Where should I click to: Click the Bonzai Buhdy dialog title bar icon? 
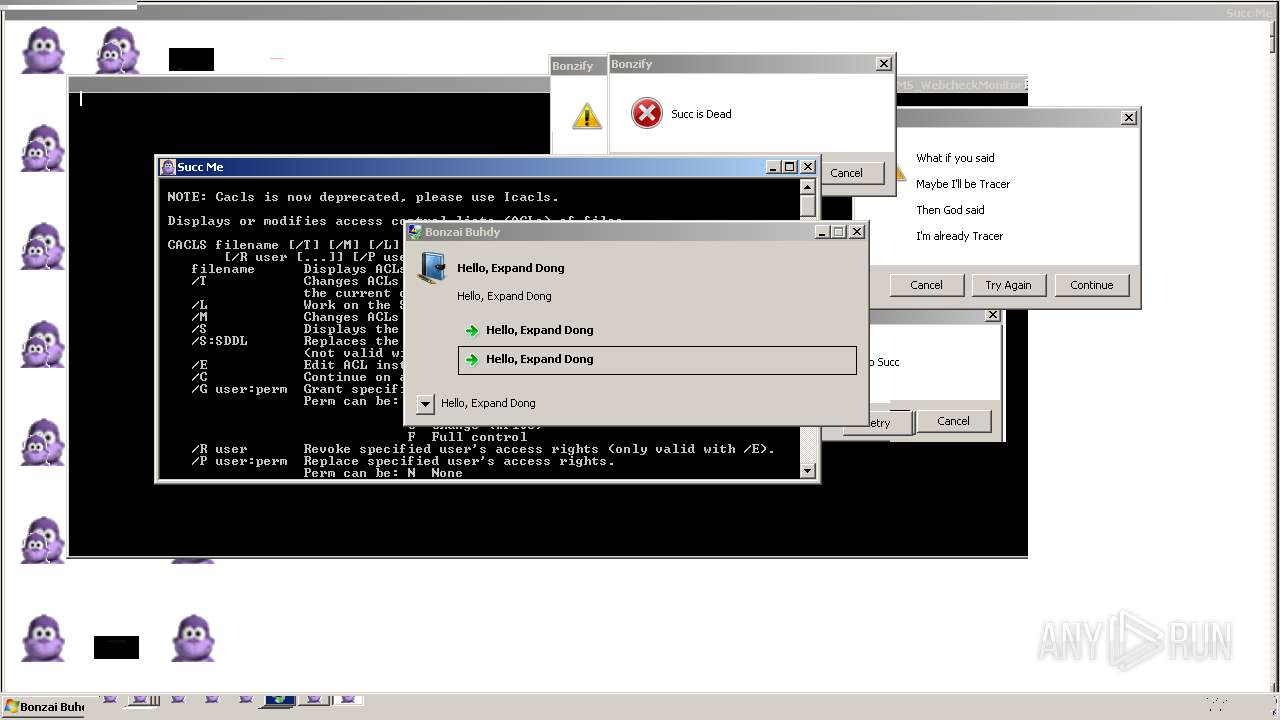(415, 231)
